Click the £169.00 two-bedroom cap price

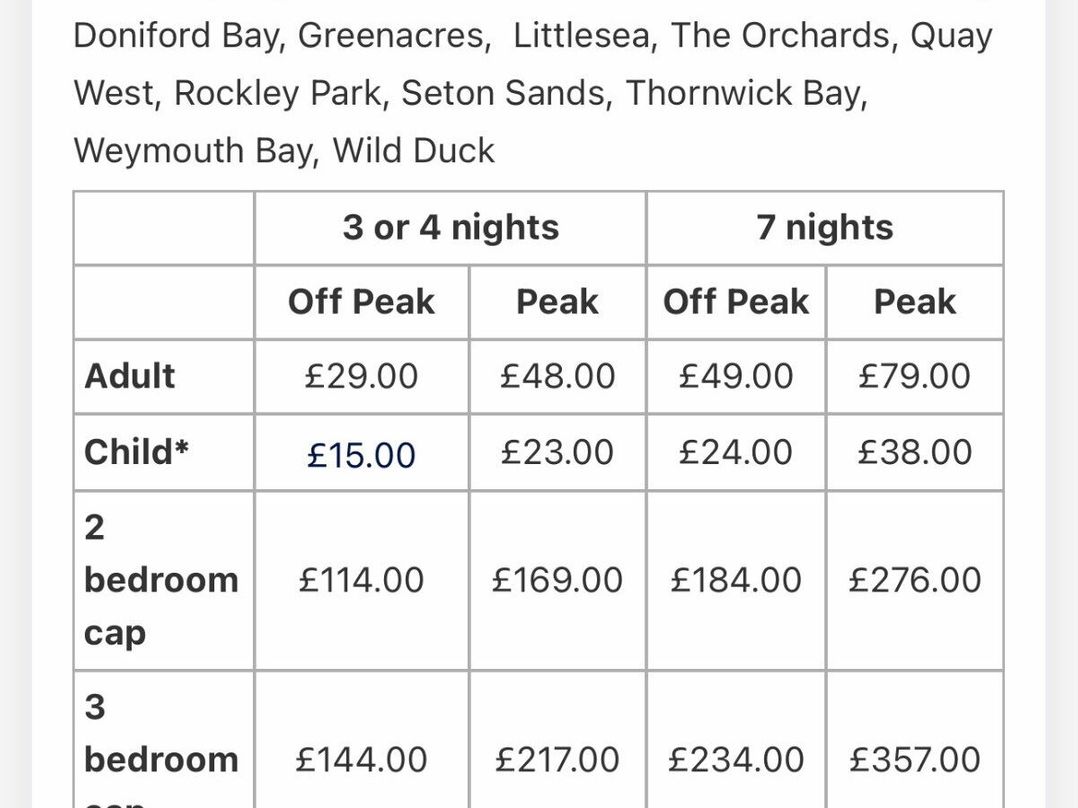point(557,580)
